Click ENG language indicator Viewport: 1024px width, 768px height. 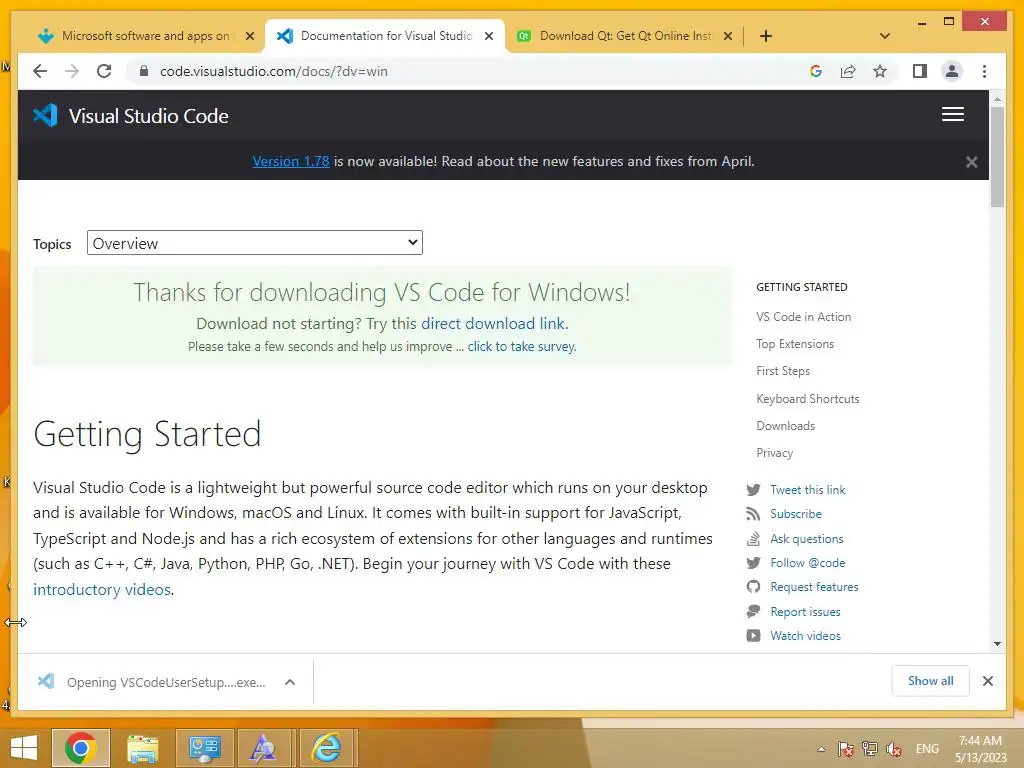point(927,749)
